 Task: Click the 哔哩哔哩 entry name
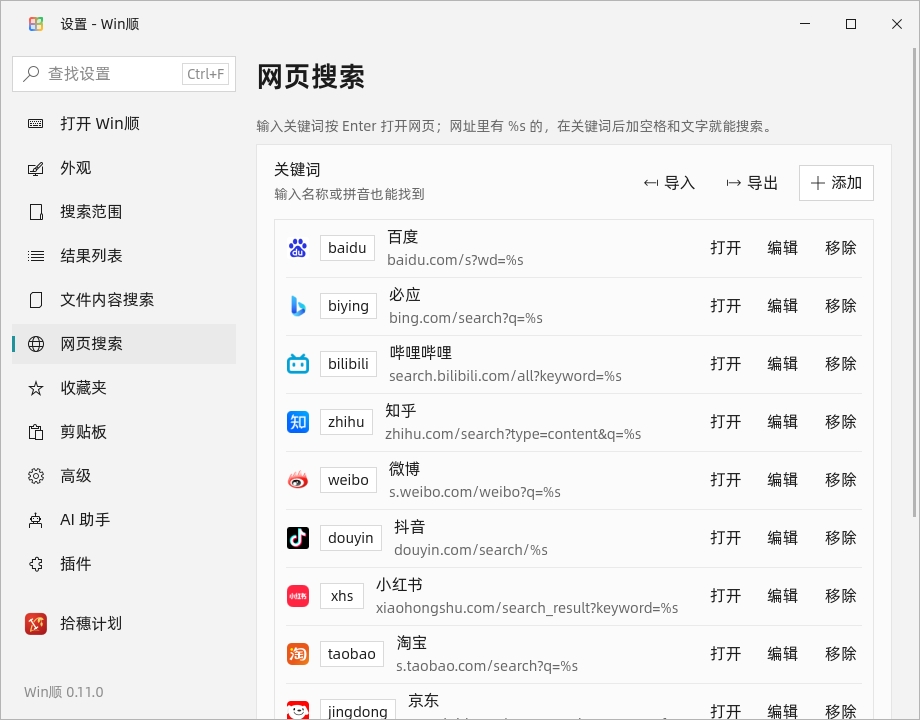point(421,353)
